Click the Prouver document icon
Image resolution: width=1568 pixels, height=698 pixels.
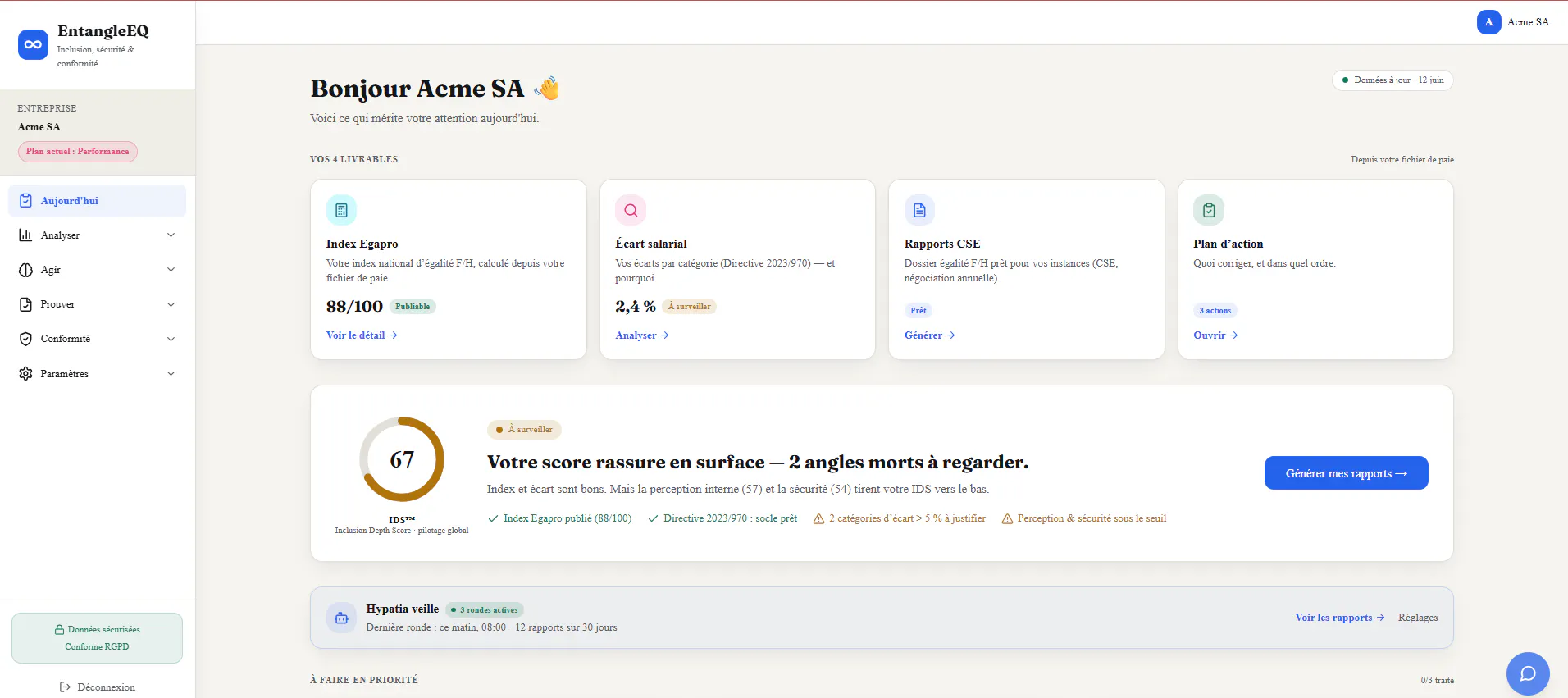pyautogui.click(x=25, y=304)
